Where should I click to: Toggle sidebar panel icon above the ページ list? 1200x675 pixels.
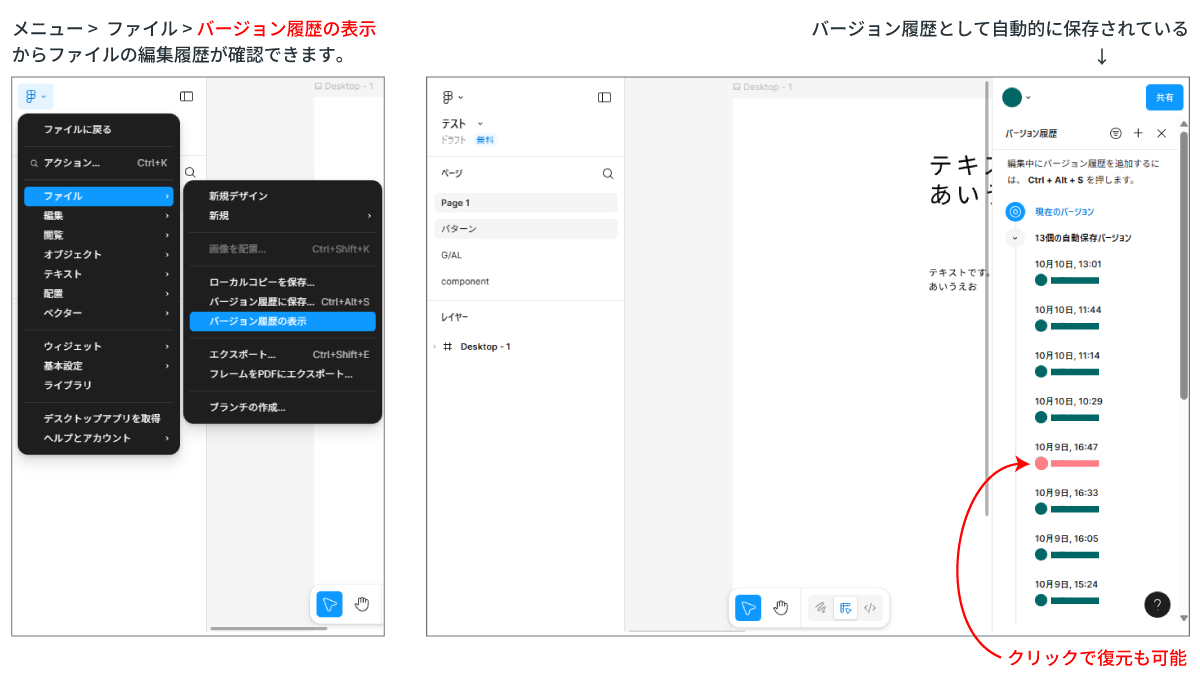coord(604,97)
